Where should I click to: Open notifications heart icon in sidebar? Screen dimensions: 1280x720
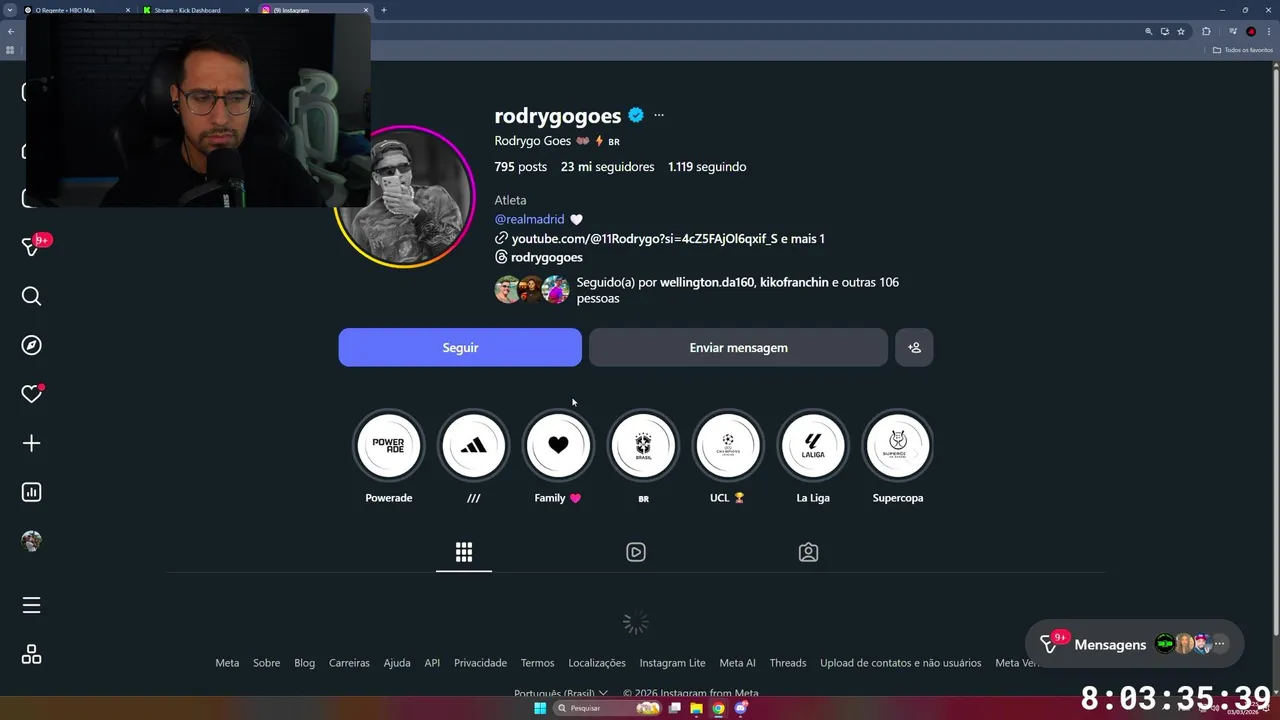(x=31, y=394)
